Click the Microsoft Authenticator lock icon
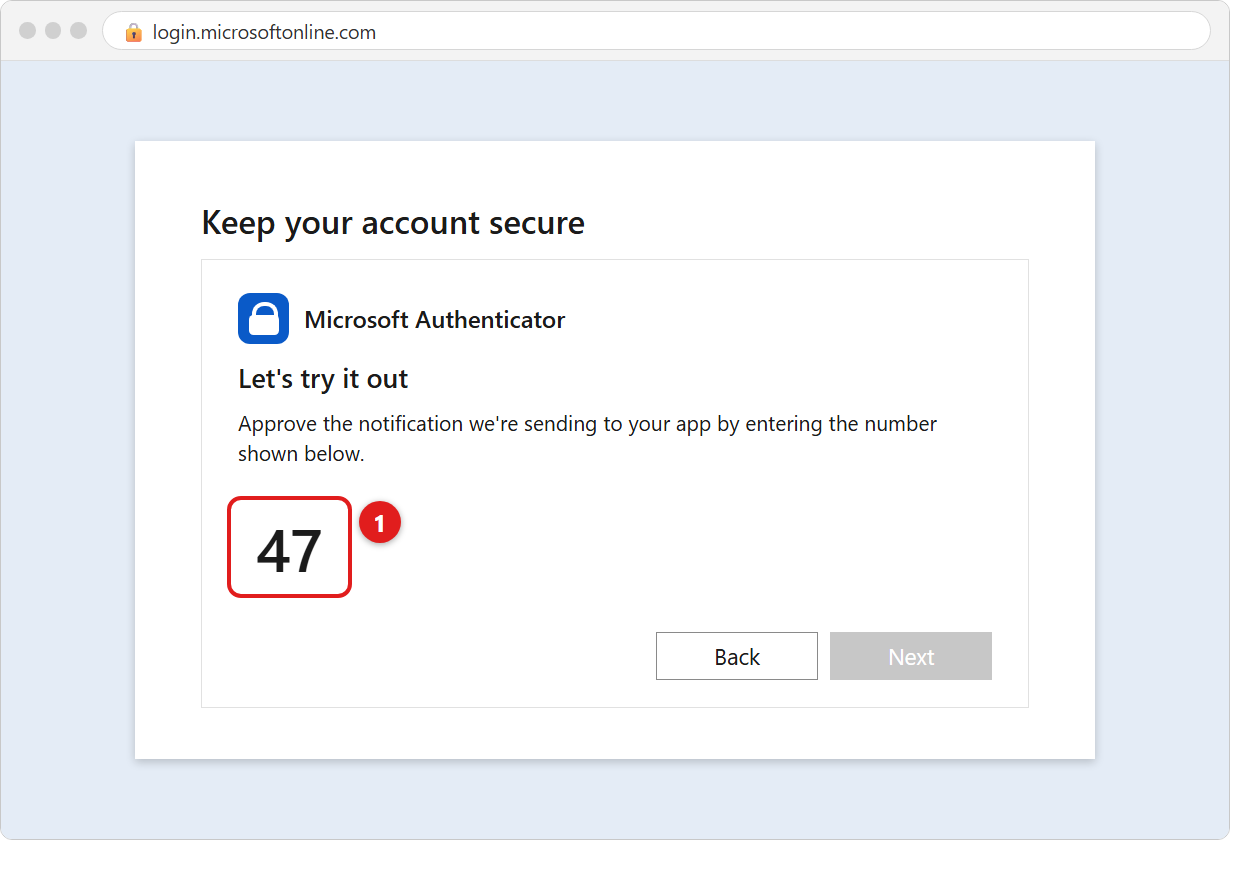This screenshot has height=870, width=1260. tap(264, 319)
